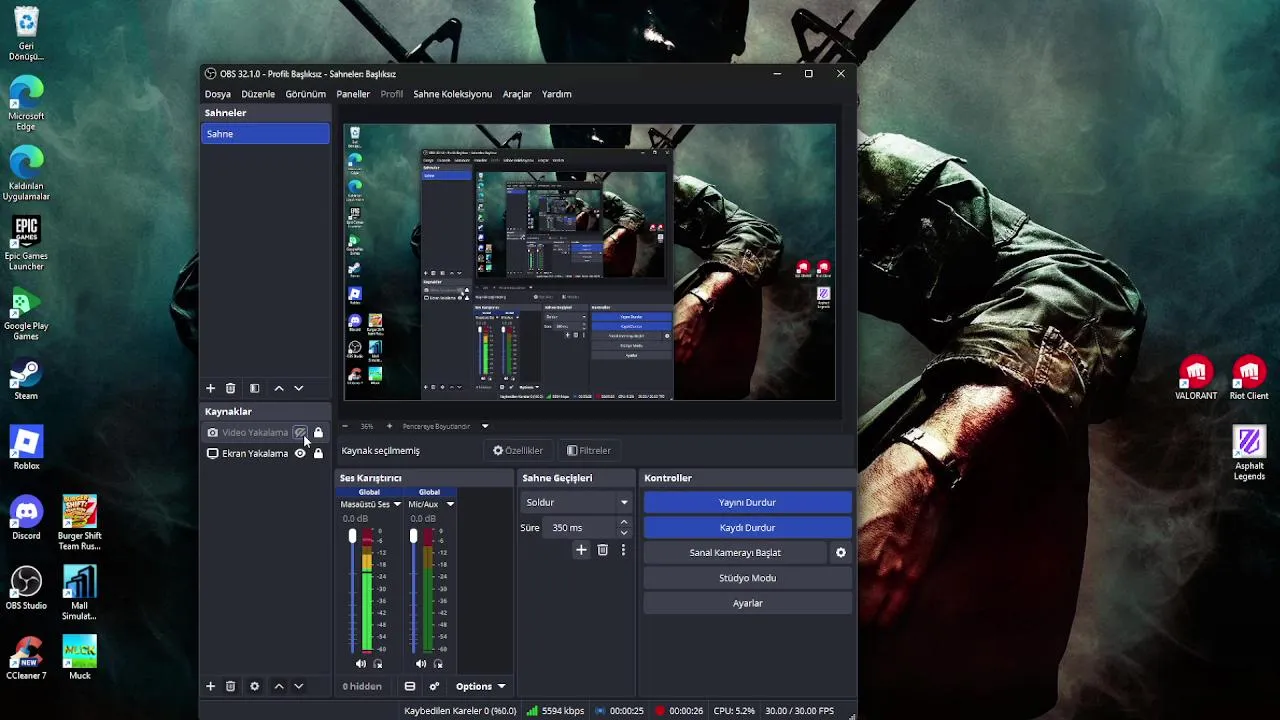Open the Sahne Koleksiyonu menu
Viewport: 1280px width, 720px height.
point(453,94)
